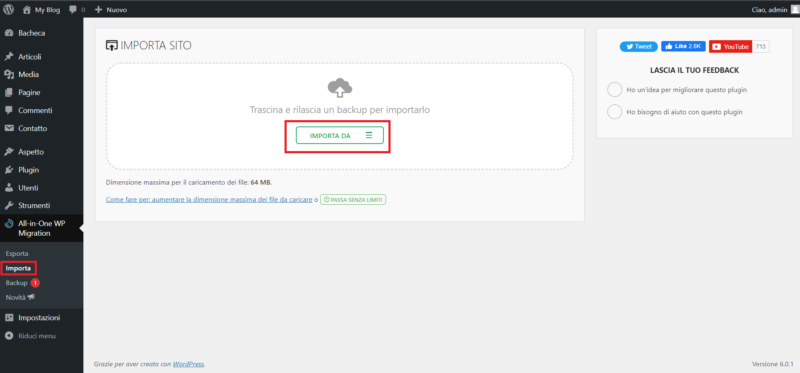Click the home icon beside My Blog
800x373 pixels.
point(27,10)
